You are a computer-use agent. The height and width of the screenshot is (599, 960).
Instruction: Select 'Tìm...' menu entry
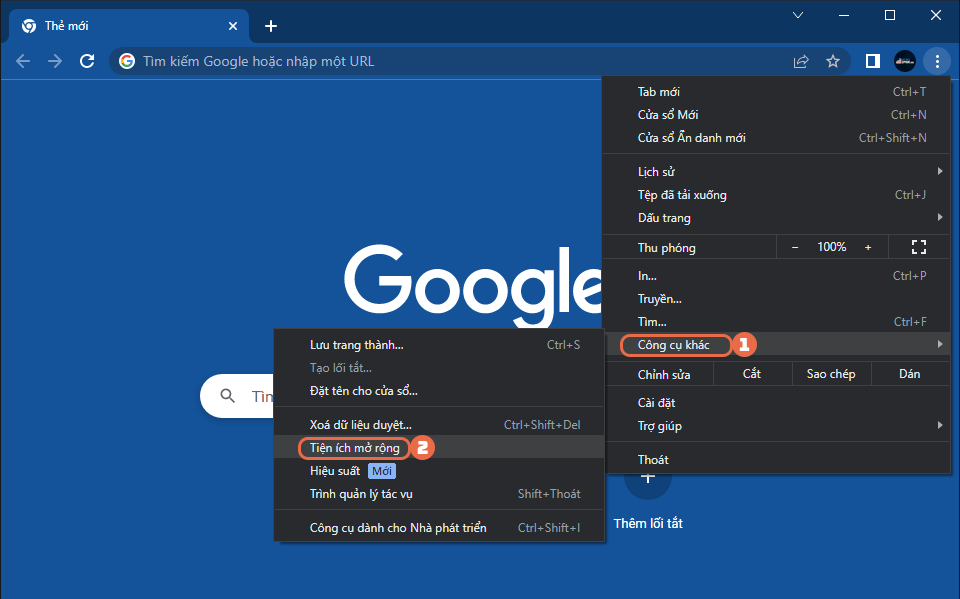776,322
